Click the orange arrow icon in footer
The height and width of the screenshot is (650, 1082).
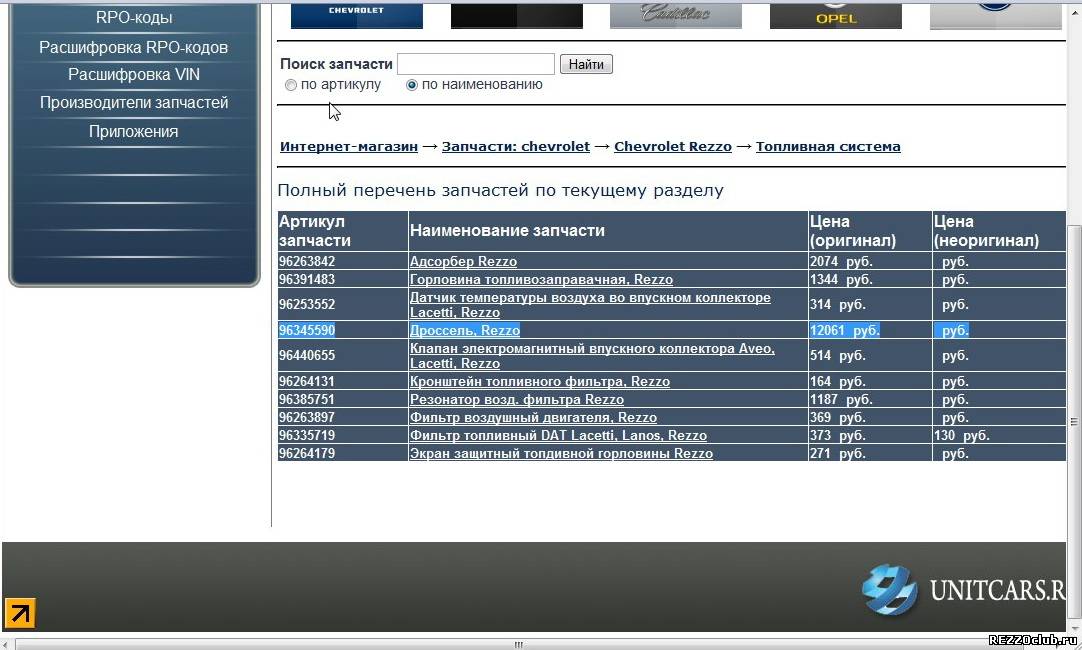point(20,613)
